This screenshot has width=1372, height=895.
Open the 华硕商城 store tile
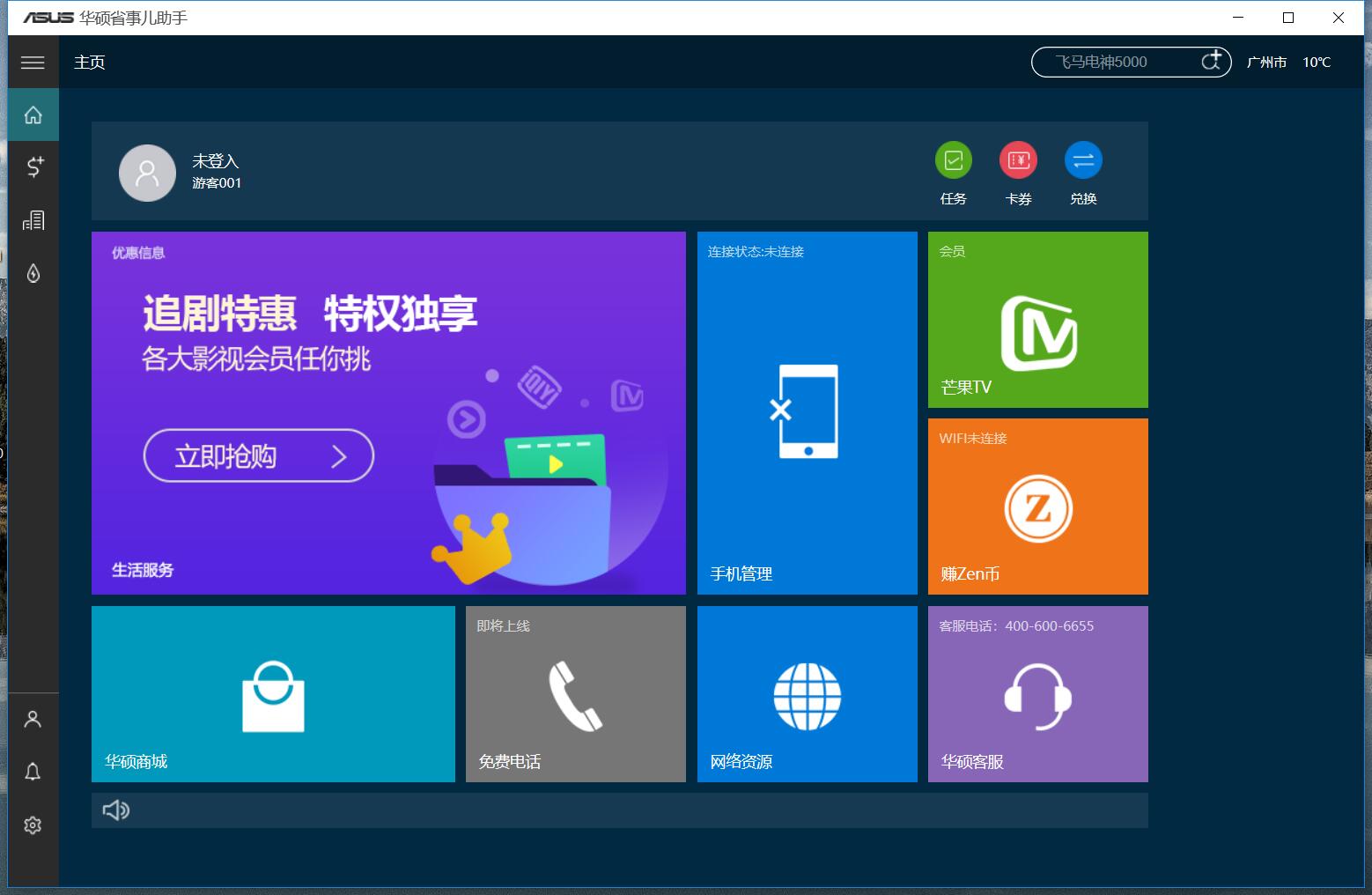click(x=273, y=694)
